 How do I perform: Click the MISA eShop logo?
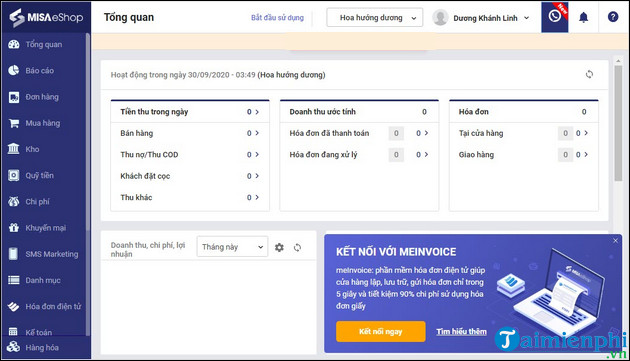[x=46, y=17]
